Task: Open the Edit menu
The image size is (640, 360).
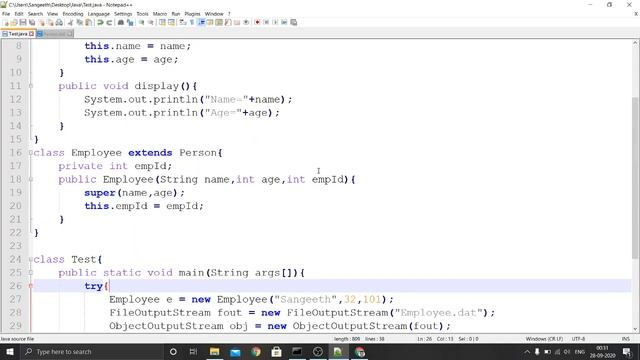Action: (19, 13)
